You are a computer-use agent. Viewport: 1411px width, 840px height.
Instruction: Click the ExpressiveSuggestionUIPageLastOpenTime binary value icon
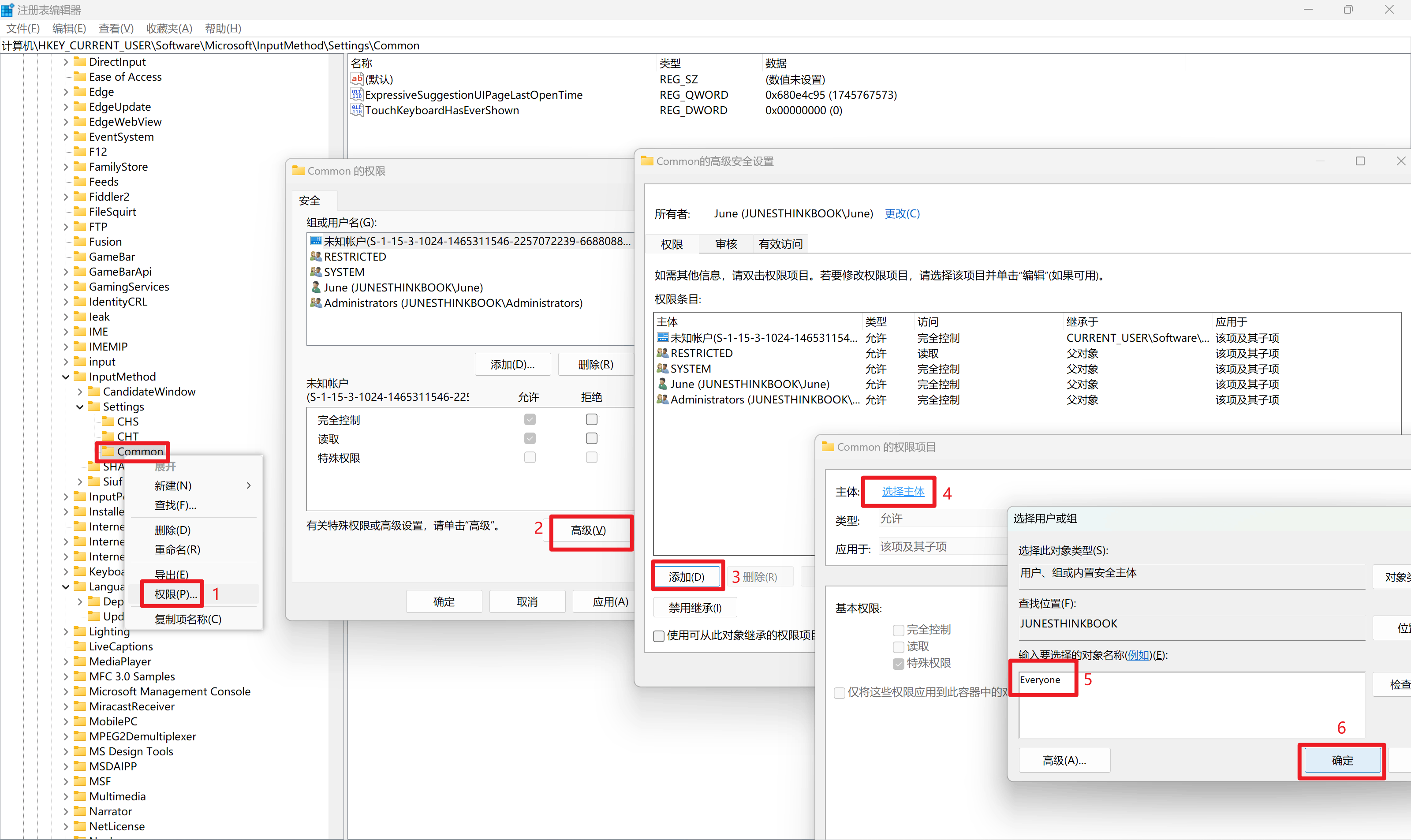coord(357,94)
